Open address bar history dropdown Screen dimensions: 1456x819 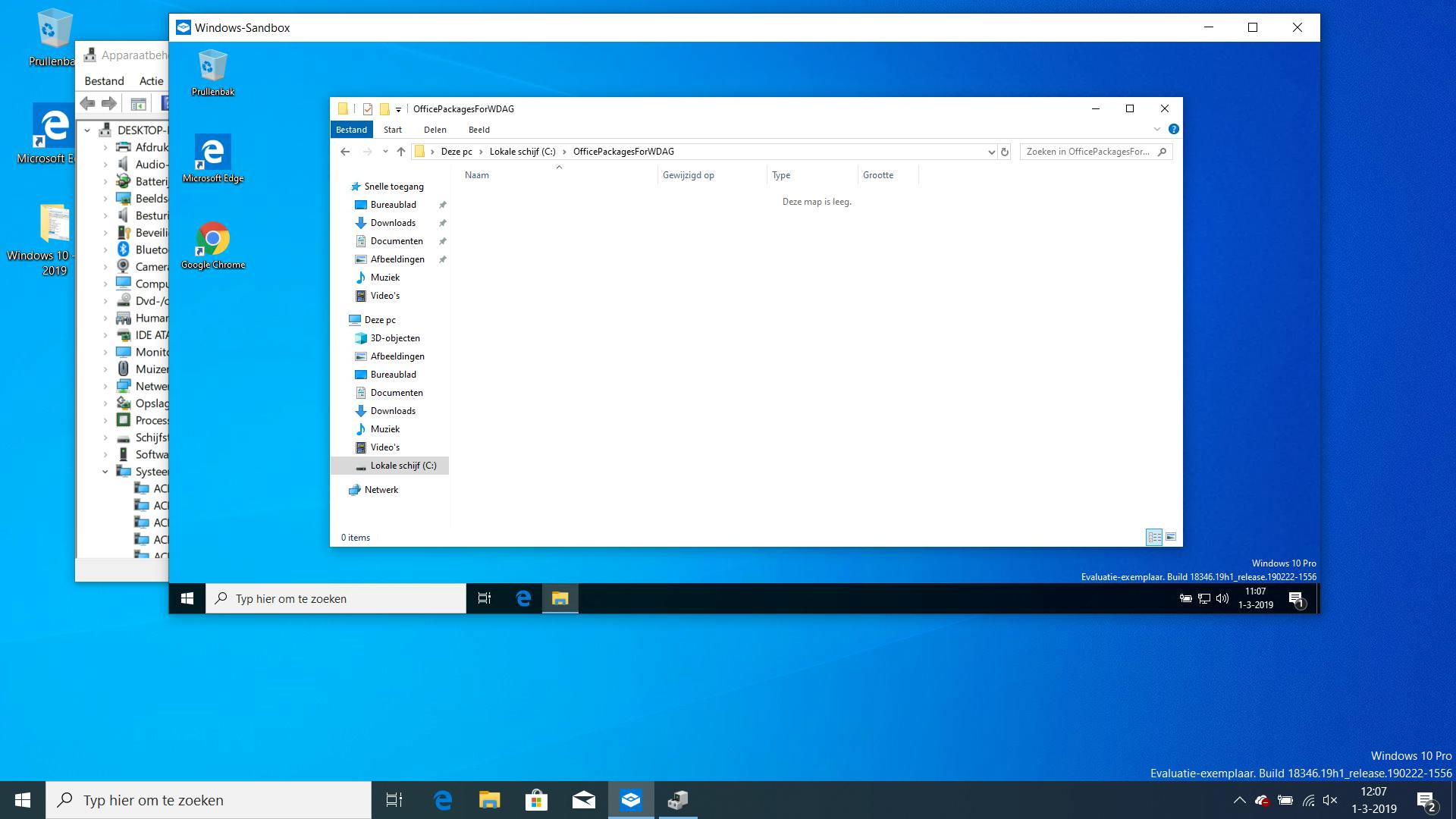click(x=991, y=152)
